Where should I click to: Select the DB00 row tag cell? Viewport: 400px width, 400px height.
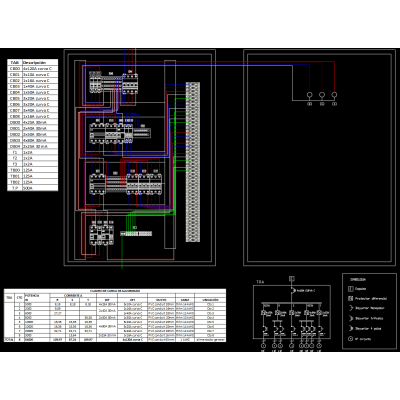[15, 122]
